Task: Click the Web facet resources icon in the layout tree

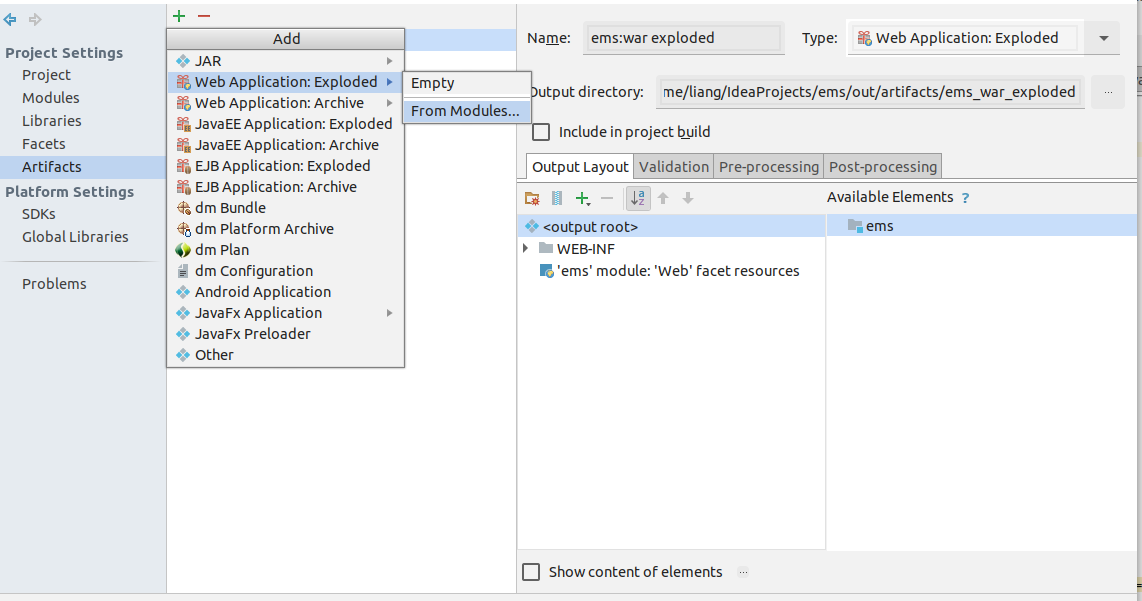Action: pyautogui.click(x=546, y=271)
